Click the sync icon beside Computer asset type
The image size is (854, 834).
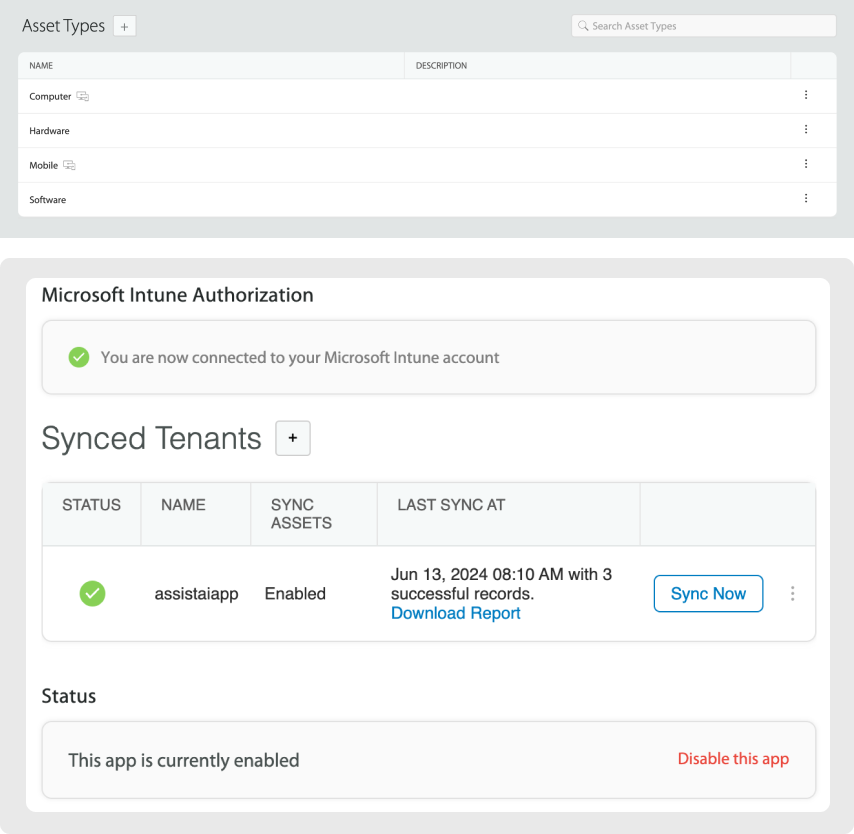coord(81,96)
